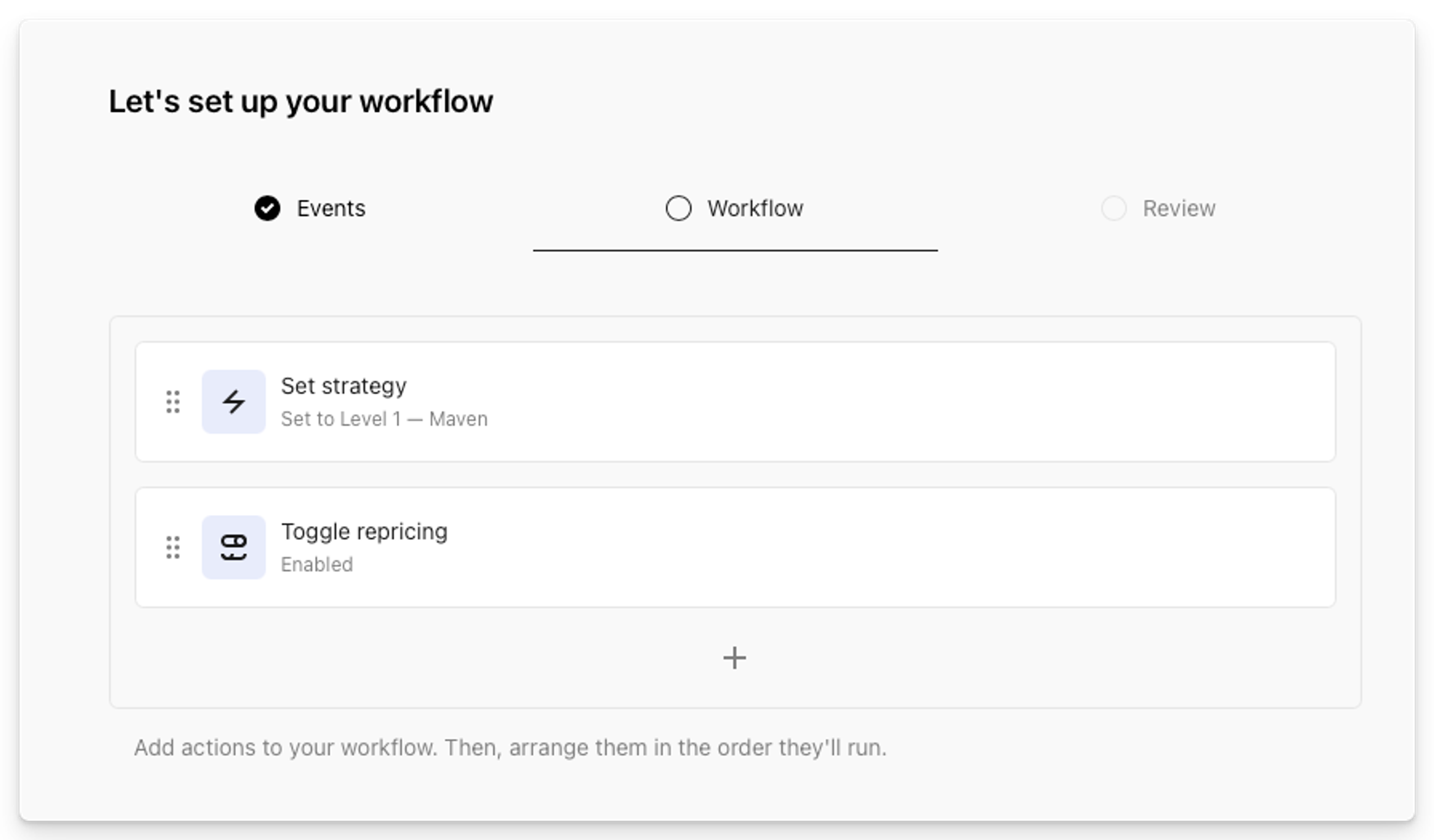Click the 'Let's set up your workflow' heading

301,102
